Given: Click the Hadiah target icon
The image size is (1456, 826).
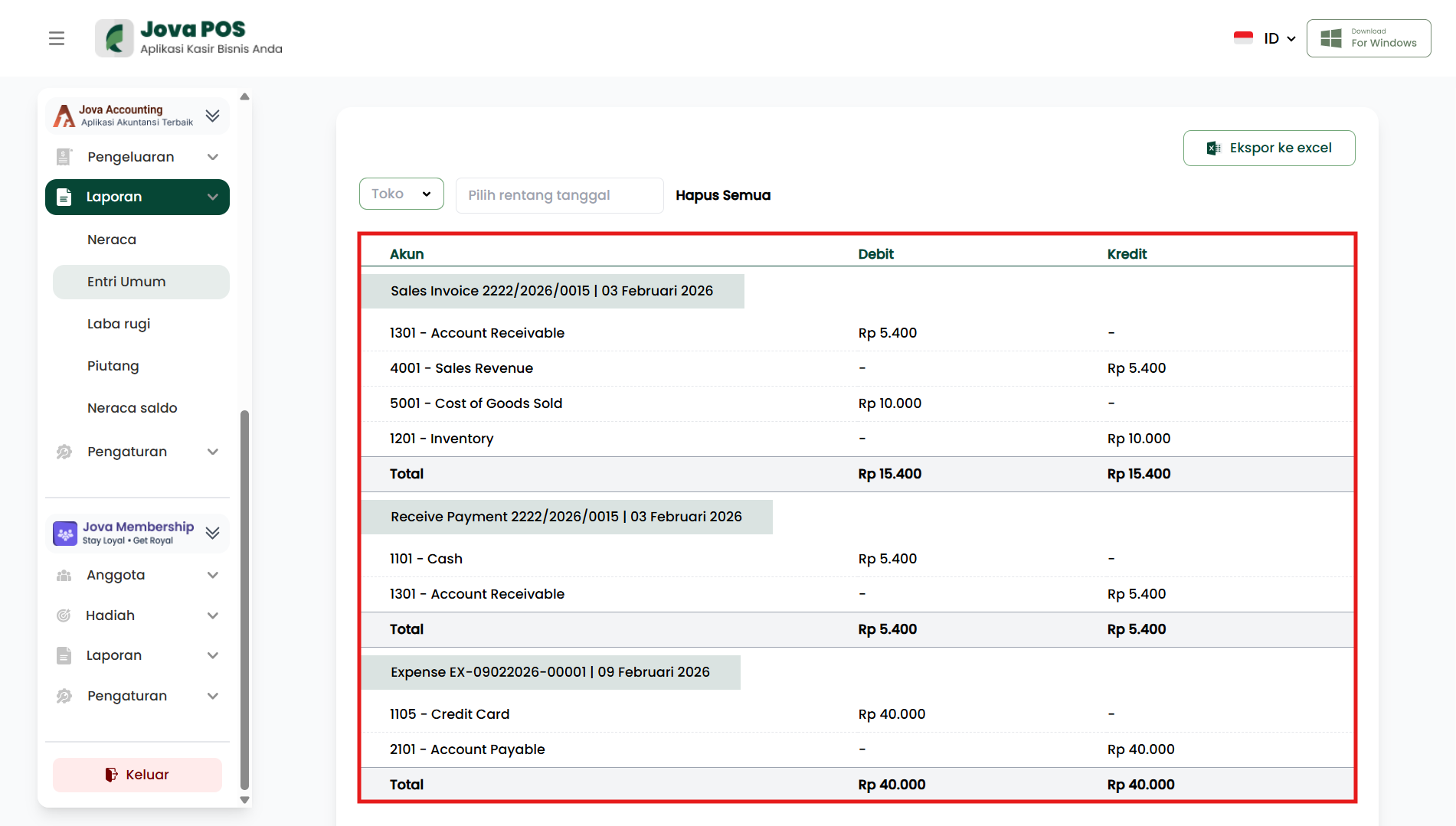Looking at the screenshot, I should [64, 615].
